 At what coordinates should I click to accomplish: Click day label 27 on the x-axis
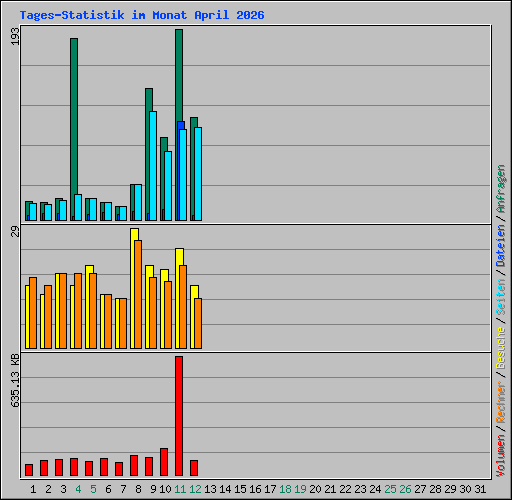click(420, 489)
